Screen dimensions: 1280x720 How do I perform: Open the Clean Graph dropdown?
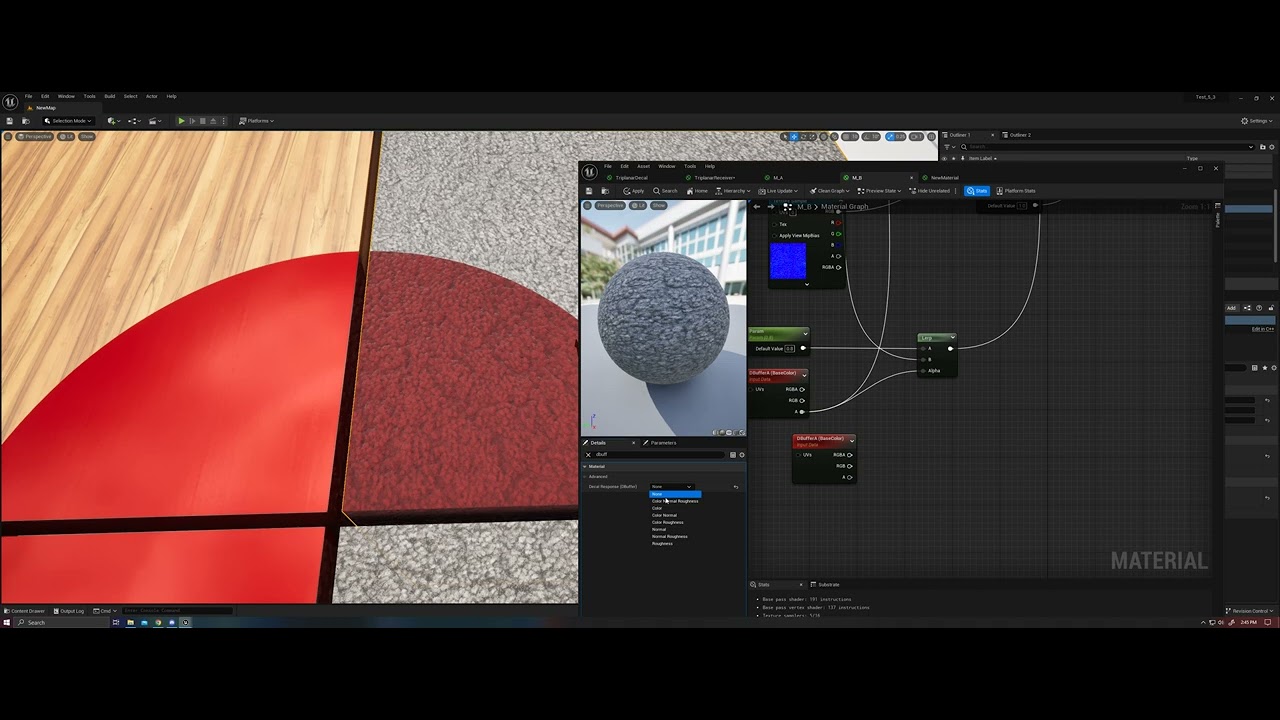point(830,191)
